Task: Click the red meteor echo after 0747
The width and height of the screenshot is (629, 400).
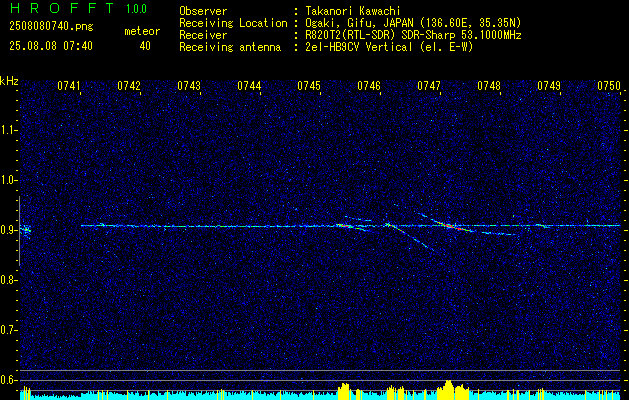Action: (x=453, y=226)
